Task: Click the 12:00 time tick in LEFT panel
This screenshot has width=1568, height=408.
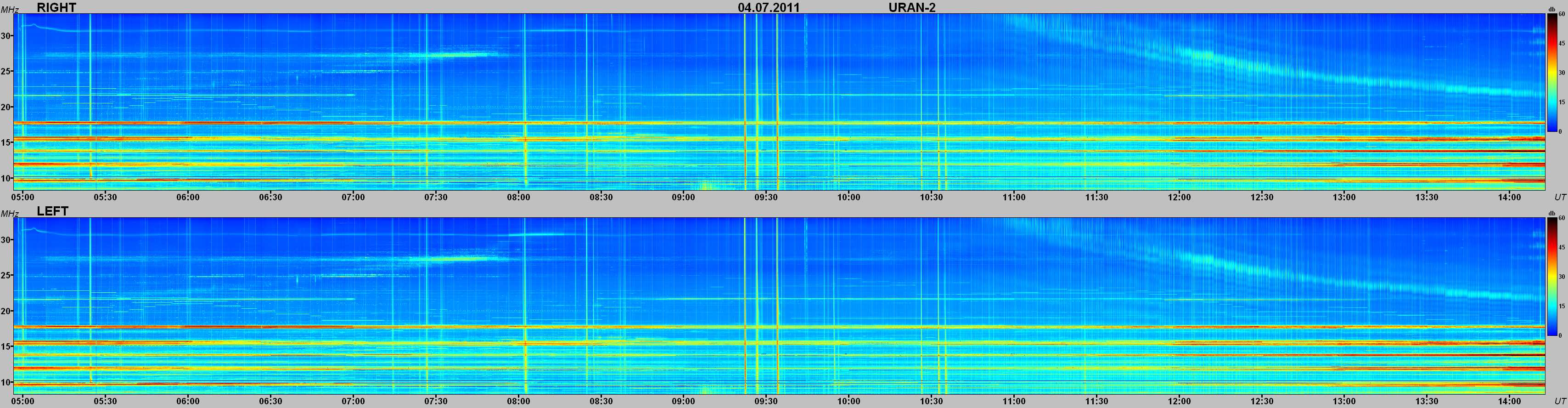Action: click(x=1180, y=401)
